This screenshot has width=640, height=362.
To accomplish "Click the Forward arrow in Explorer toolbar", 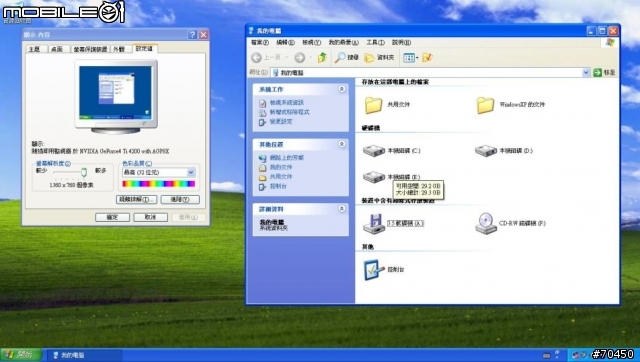I will (300, 58).
